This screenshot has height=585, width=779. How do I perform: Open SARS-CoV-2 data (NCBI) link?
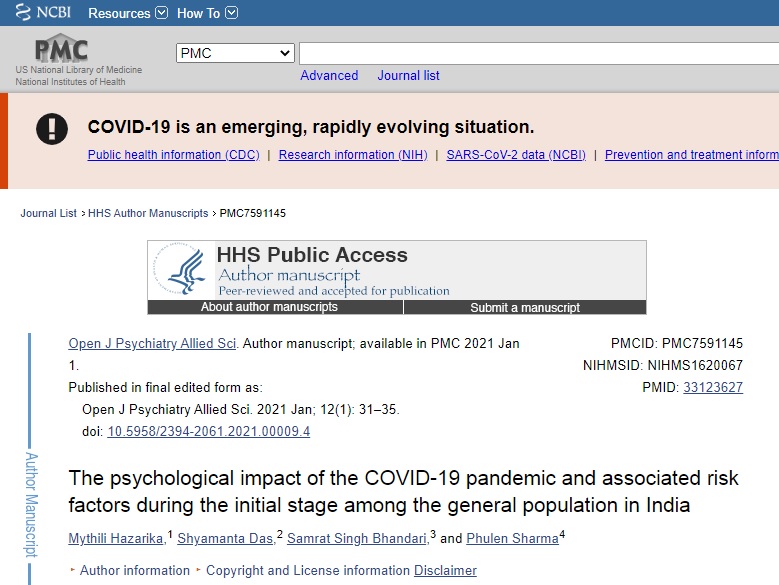[x=516, y=155]
